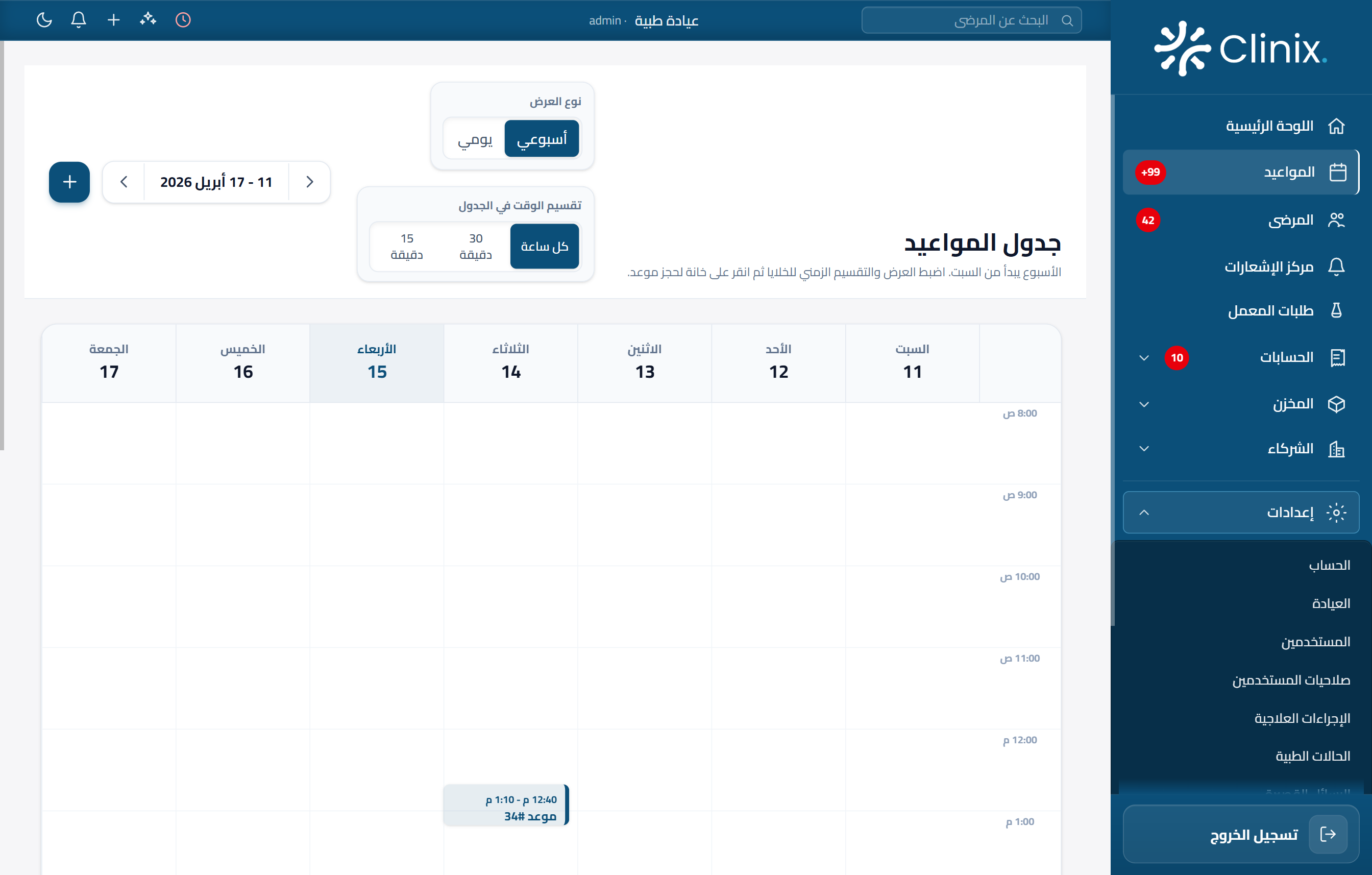Go to next week with right chevron

click(x=309, y=182)
